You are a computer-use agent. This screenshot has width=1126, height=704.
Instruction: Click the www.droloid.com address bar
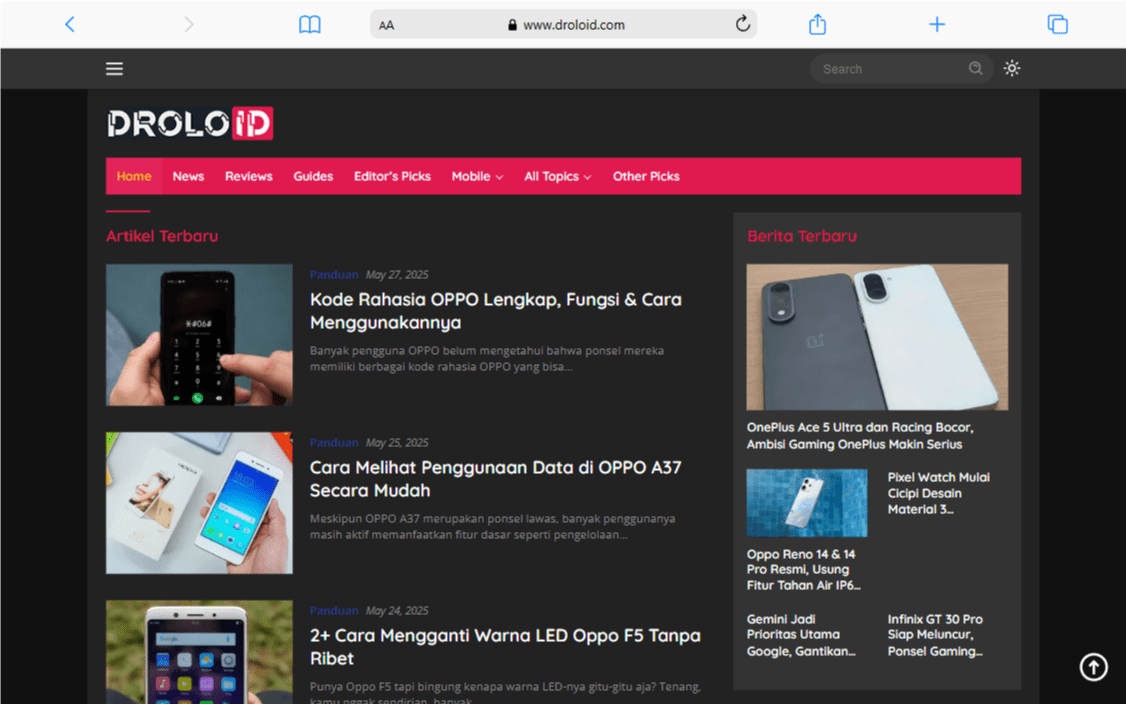(564, 24)
